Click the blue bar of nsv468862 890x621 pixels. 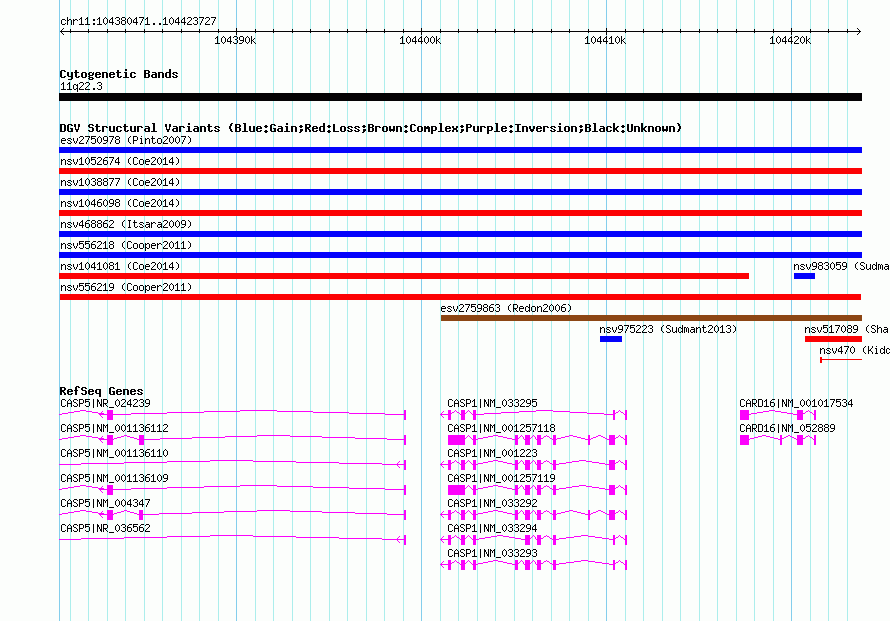[460, 234]
